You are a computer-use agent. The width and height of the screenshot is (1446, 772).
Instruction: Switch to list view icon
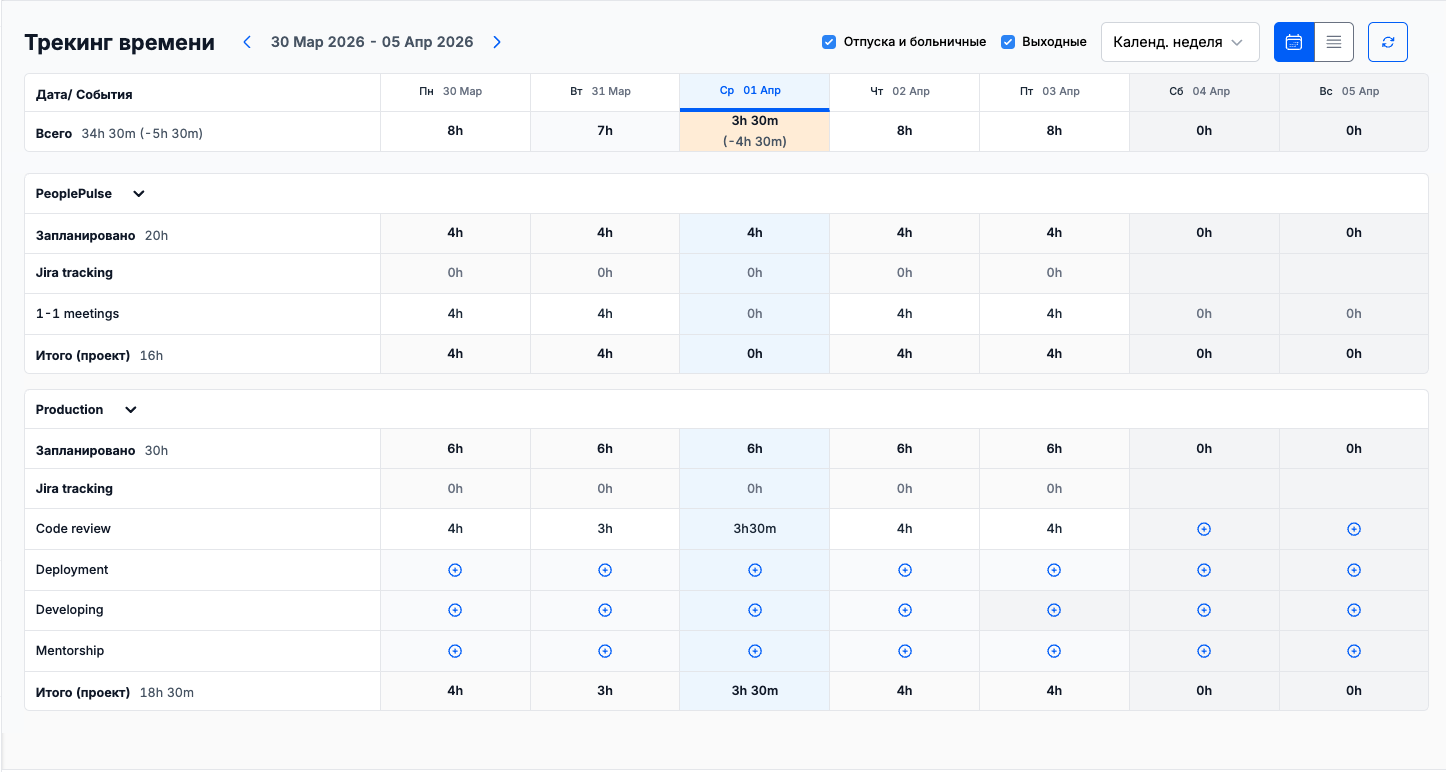click(1333, 42)
